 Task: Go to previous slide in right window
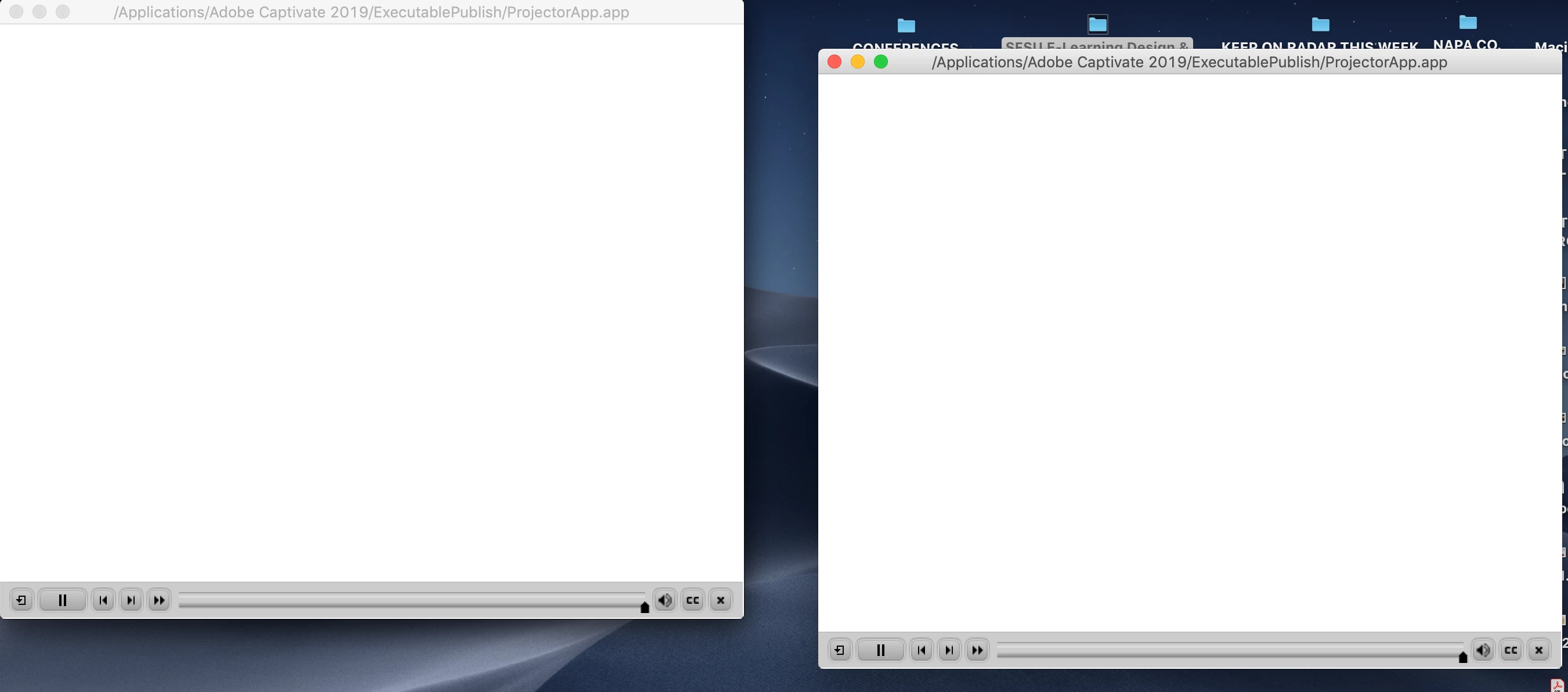[921, 651]
